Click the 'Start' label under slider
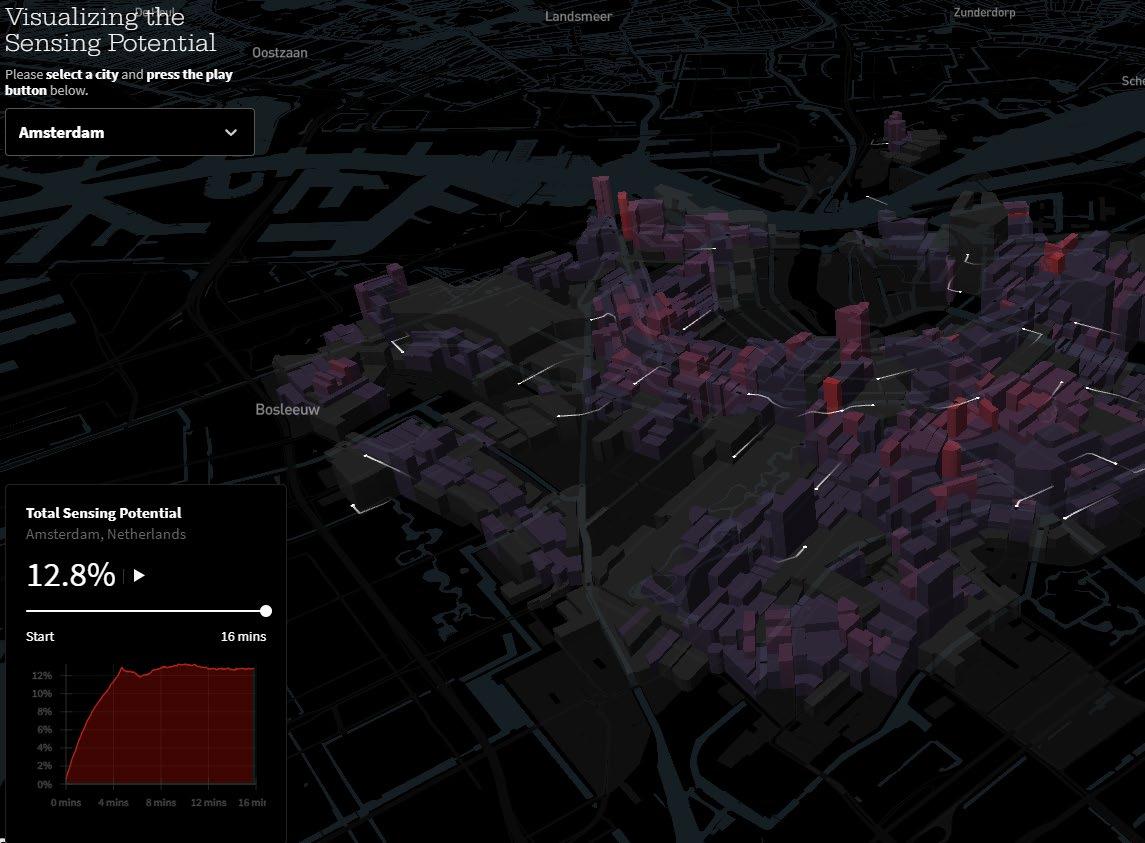The width and height of the screenshot is (1145, 843). 40,636
